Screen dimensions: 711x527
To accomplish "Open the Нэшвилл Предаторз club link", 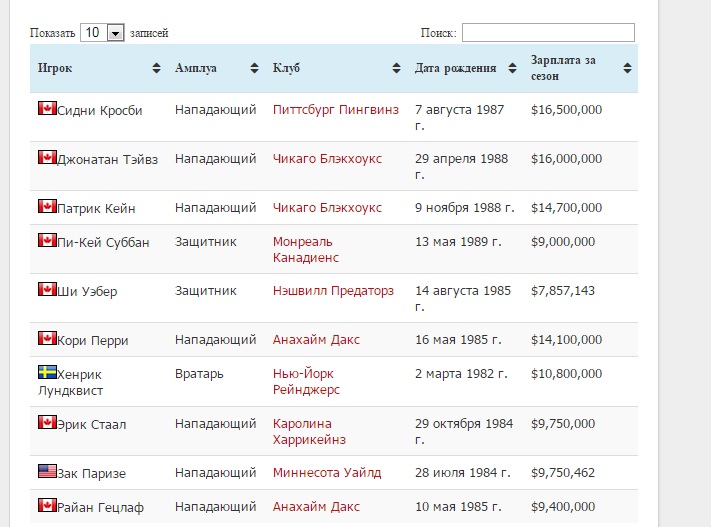I will (x=333, y=291).
